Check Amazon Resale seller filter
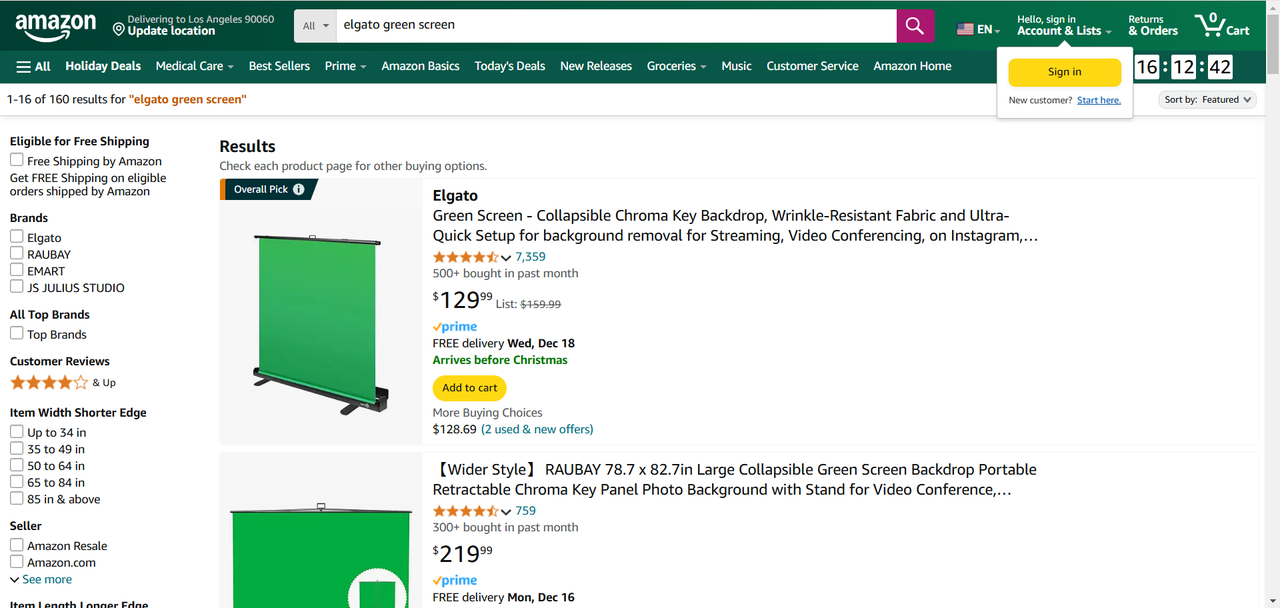 pos(17,545)
